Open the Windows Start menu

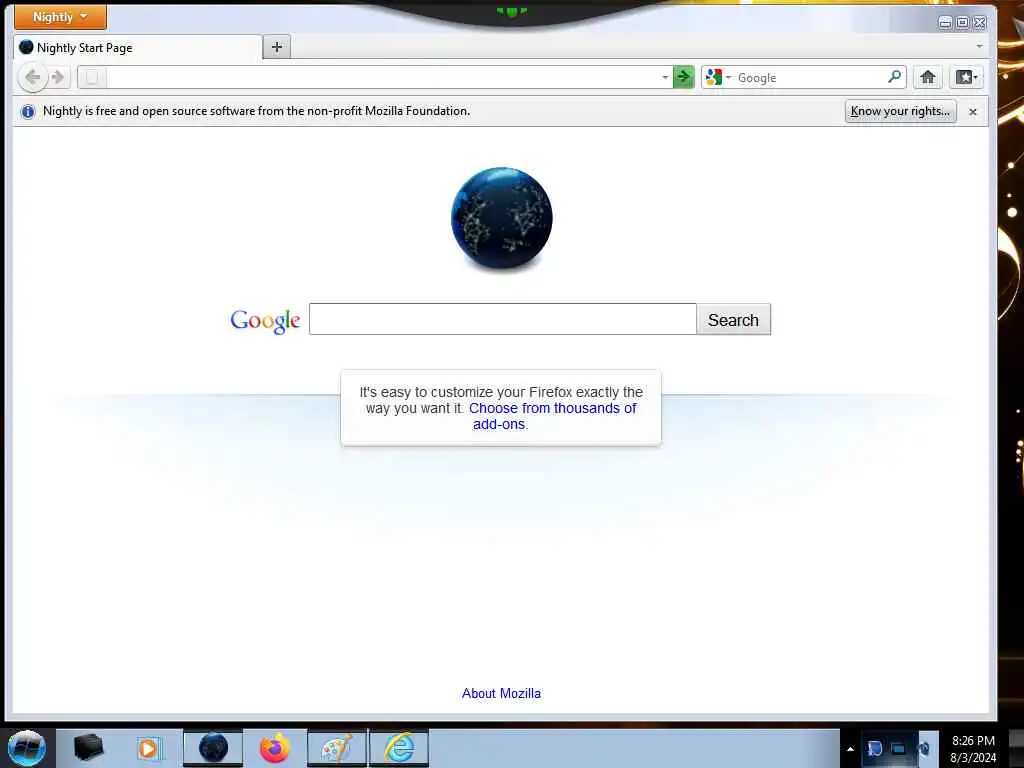coord(27,748)
